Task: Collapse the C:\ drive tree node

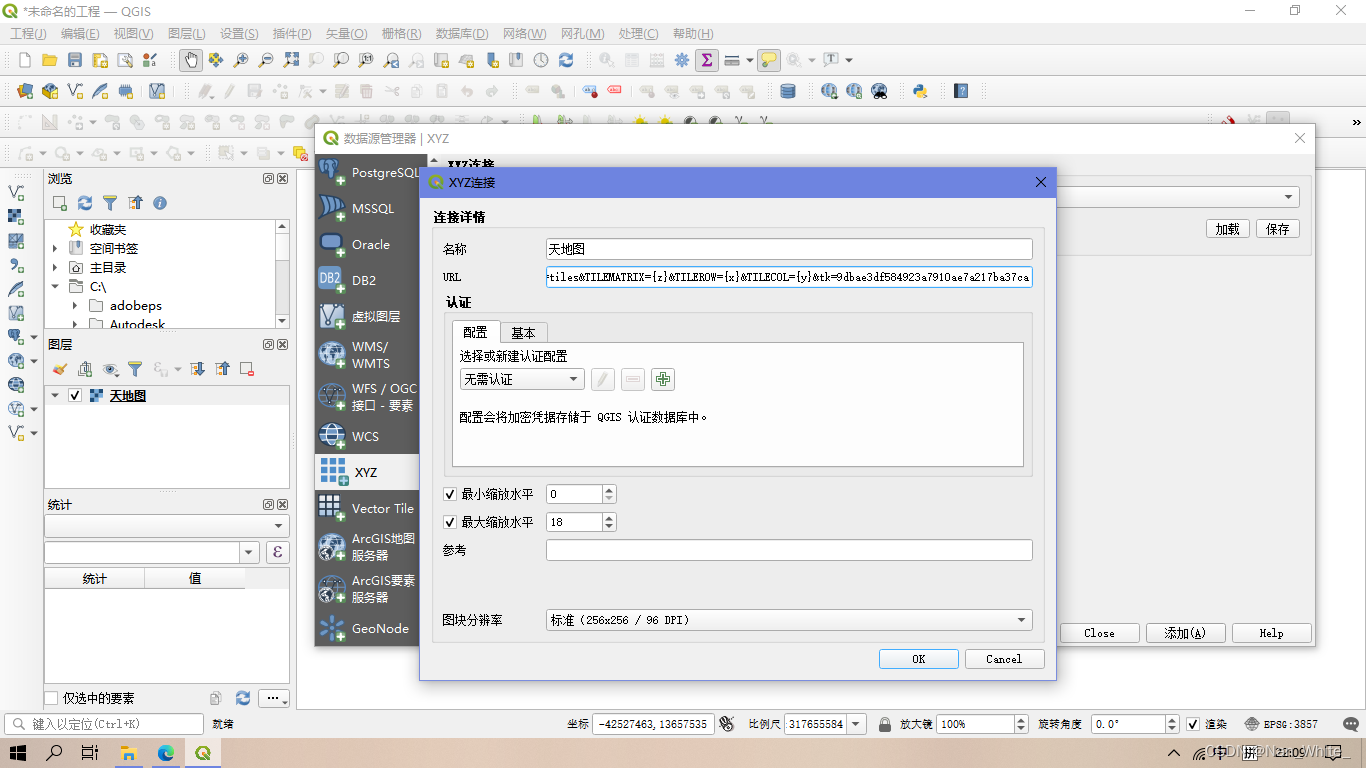Action: (55, 286)
